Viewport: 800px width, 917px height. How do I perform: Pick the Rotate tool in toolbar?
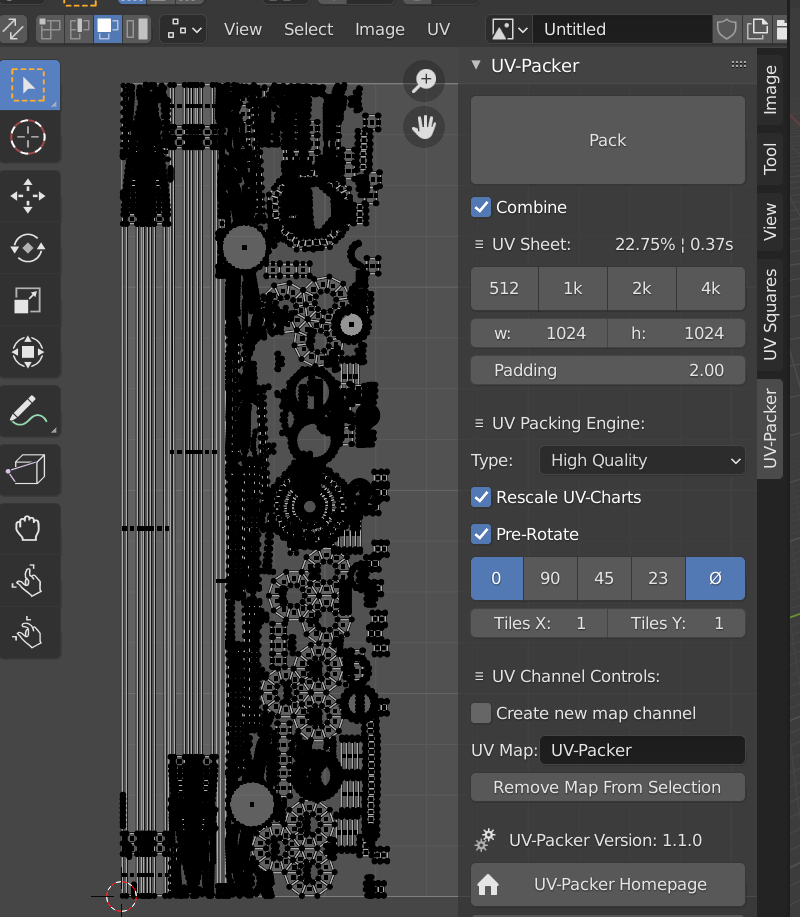(x=28, y=248)
